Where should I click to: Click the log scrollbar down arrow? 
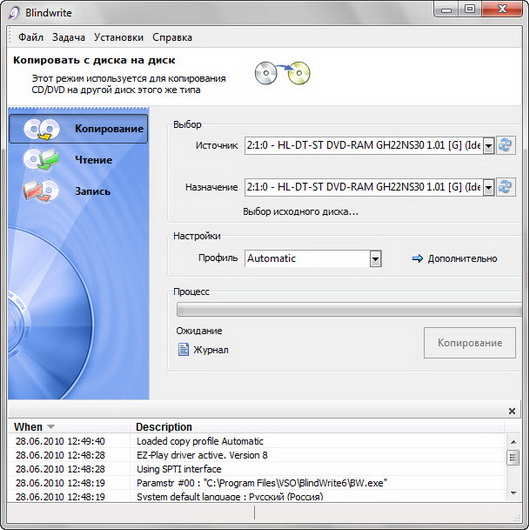[513, 493]
